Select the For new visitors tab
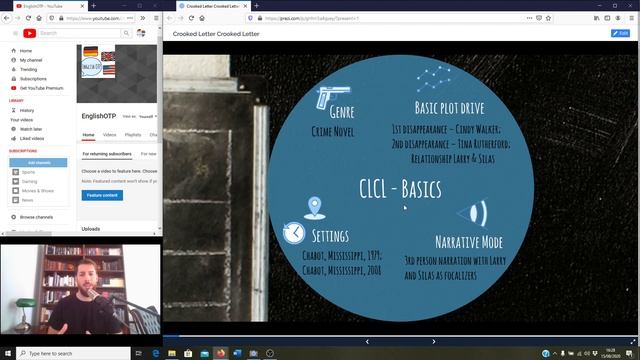The width and height of the screenshot is (640, 360). point(149,154)
